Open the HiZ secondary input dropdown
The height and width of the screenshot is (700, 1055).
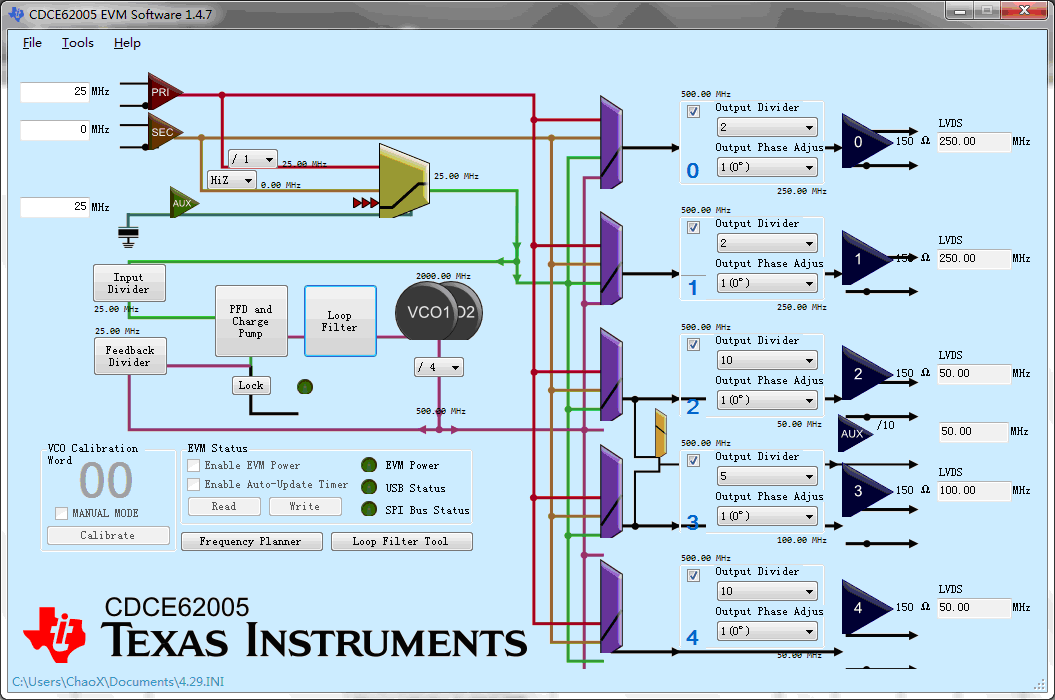[232, 180]
